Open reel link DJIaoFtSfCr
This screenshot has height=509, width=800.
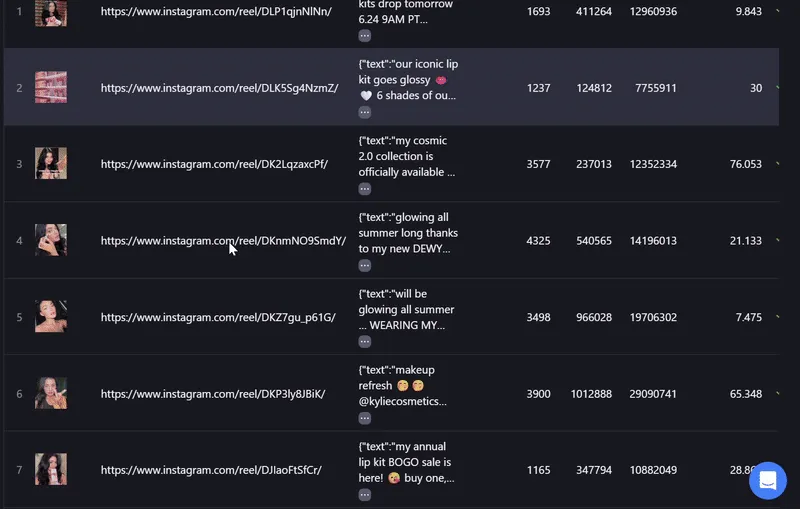(211, 470)
